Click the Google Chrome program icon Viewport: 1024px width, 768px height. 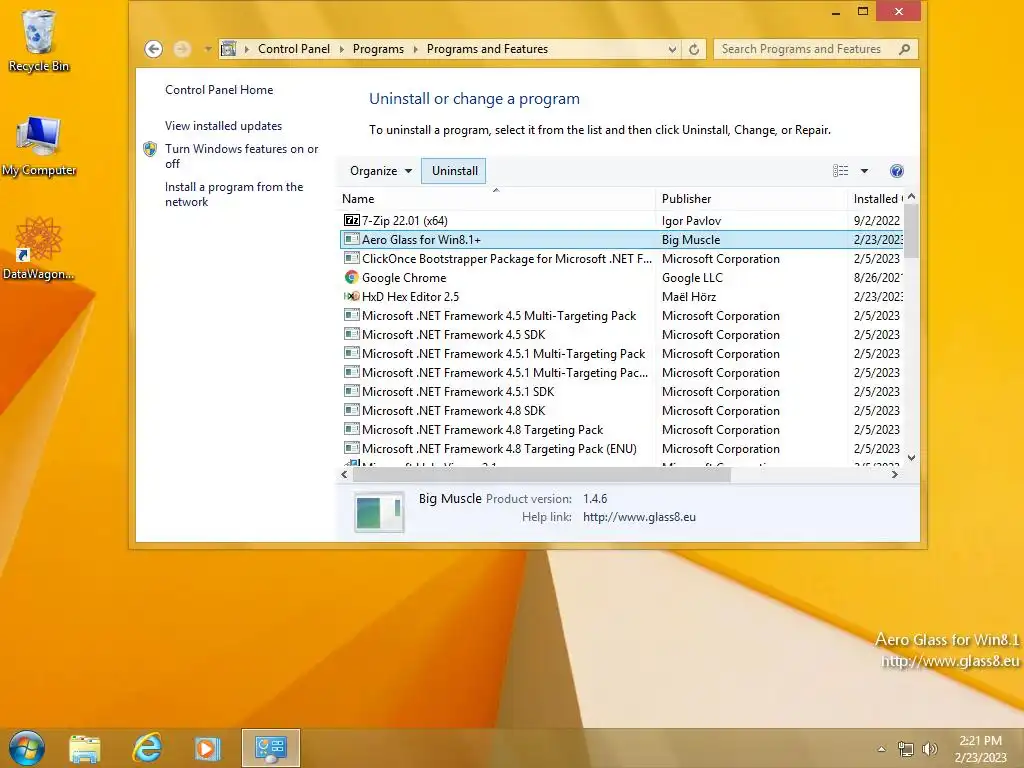click(351, 277)
